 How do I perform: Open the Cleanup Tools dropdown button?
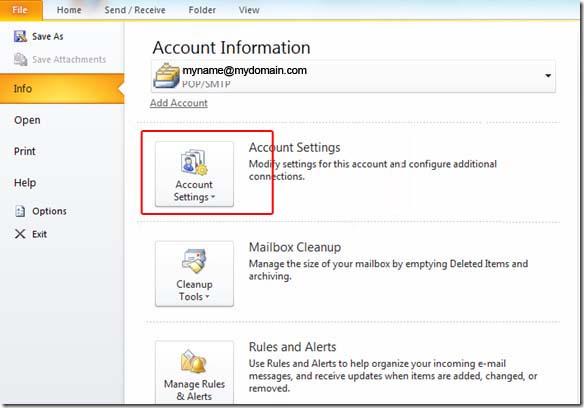pyautogui.click(x=194, y=273)
